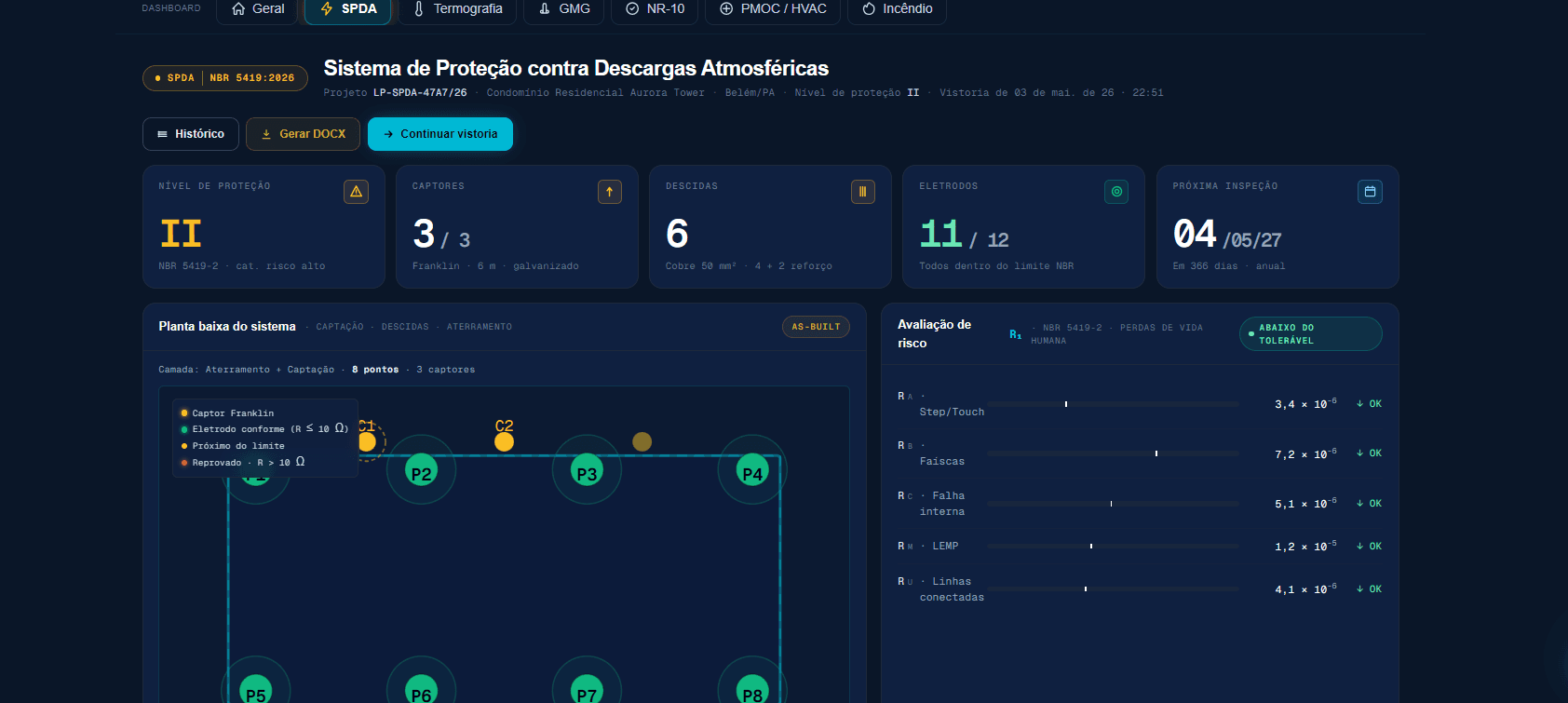The image size is (1568, 703).
Task: Click the ABAIXO DO TOLERÁVEL status badge
Action: coord(1311,334)
